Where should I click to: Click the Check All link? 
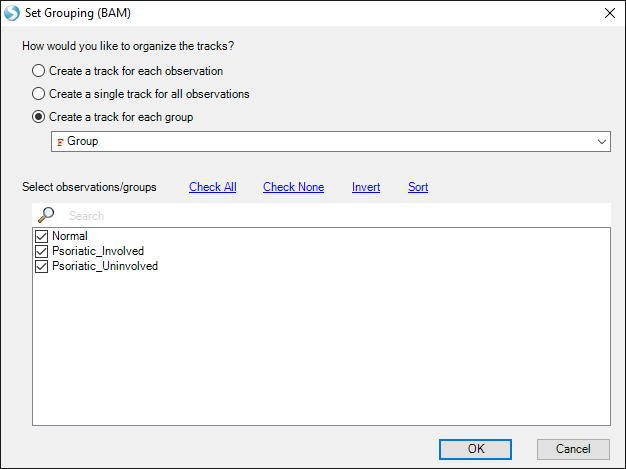click(x=213, y=187)
